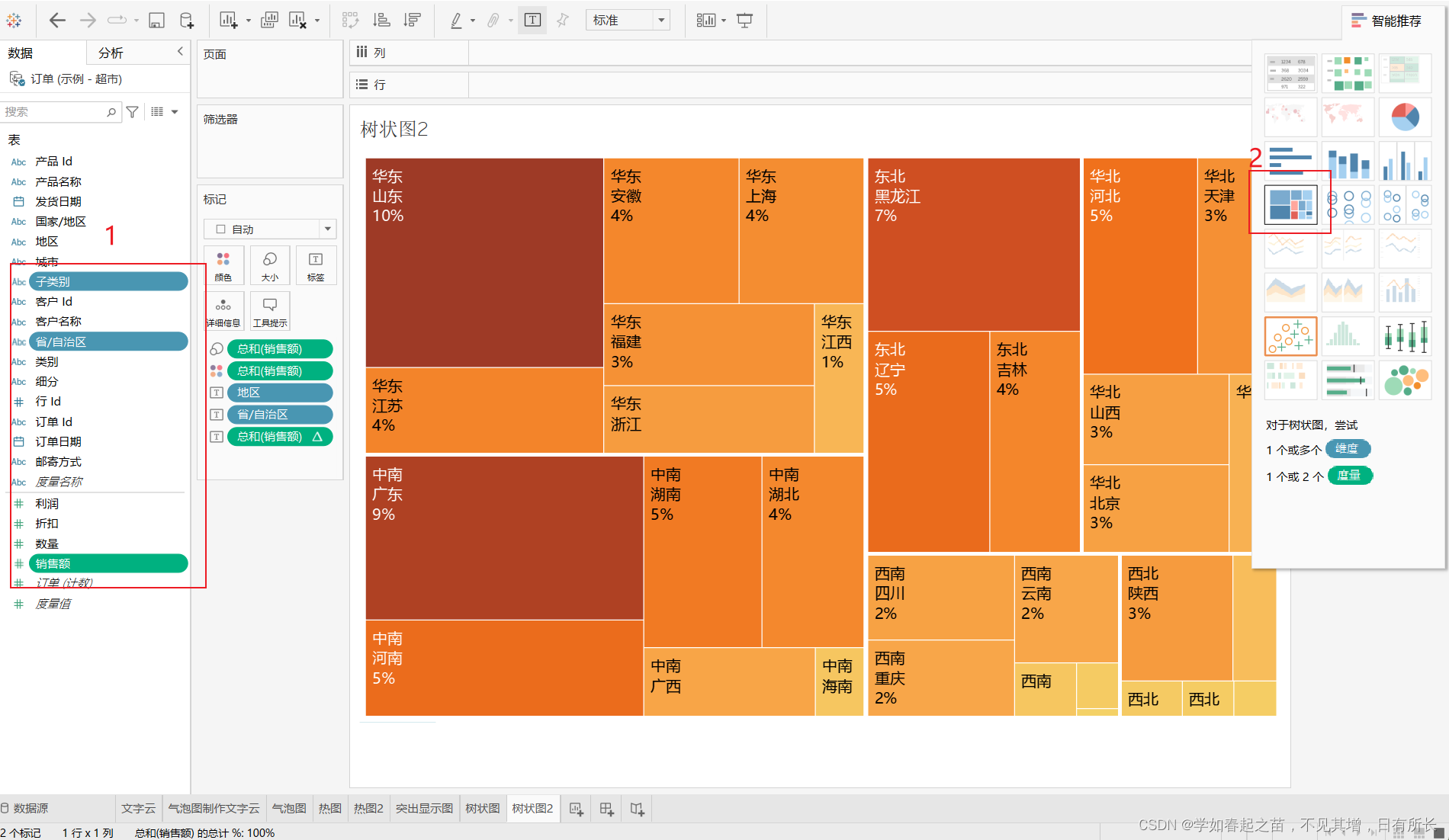Click the size 总和(销售额) pill
1449x840 pixels.
(x=280, y=349)
